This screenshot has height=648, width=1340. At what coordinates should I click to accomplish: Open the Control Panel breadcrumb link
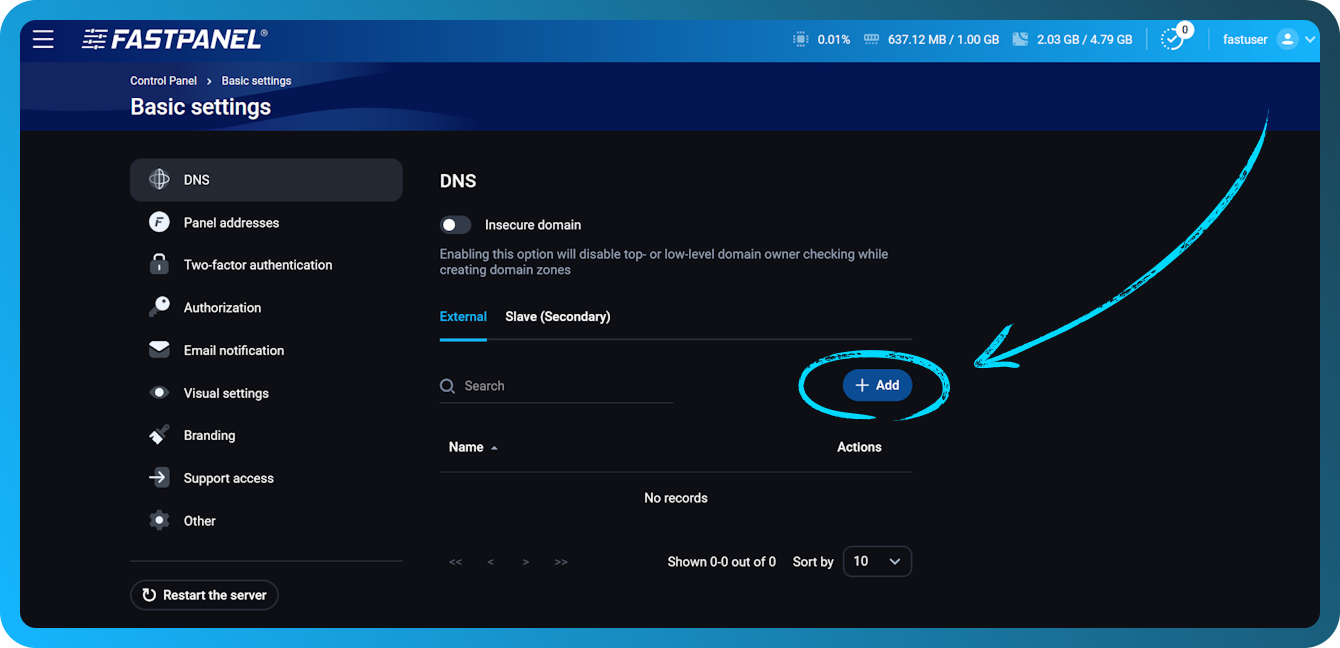pos(163,80)
